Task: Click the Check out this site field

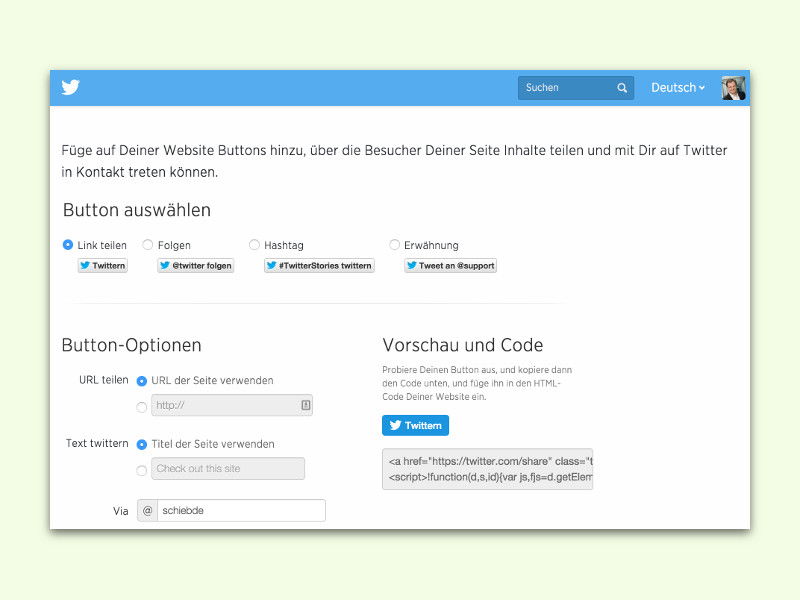Action: 228,468
